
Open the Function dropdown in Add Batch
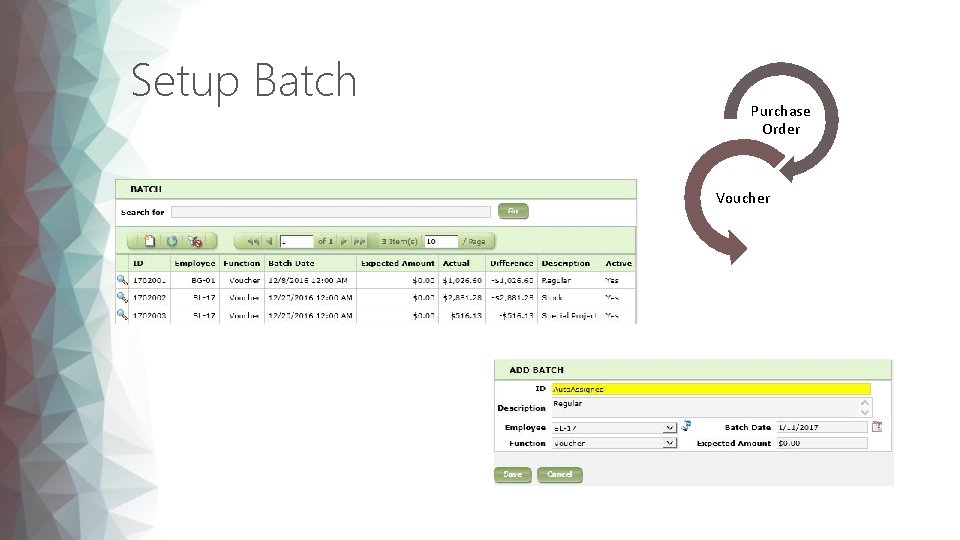coord(670,443)
